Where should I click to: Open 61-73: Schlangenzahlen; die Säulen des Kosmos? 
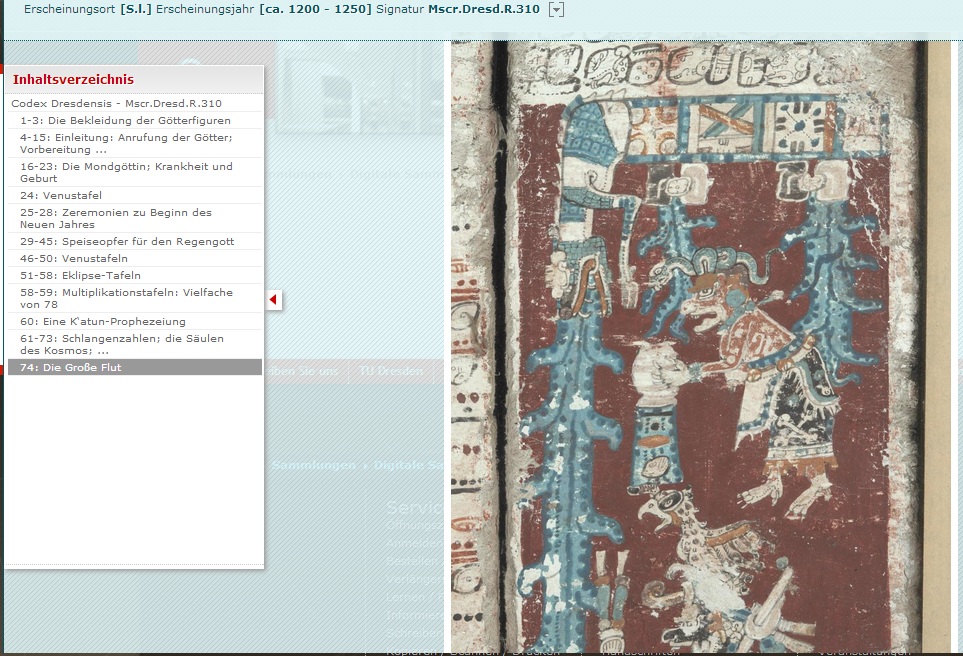(122, 344)
